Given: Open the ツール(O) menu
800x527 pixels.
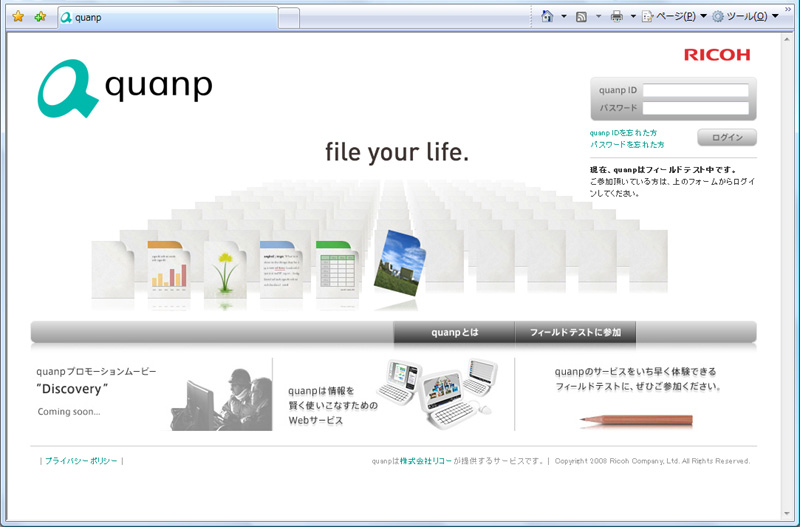Looking at the screenshot, I should point(745,17).
